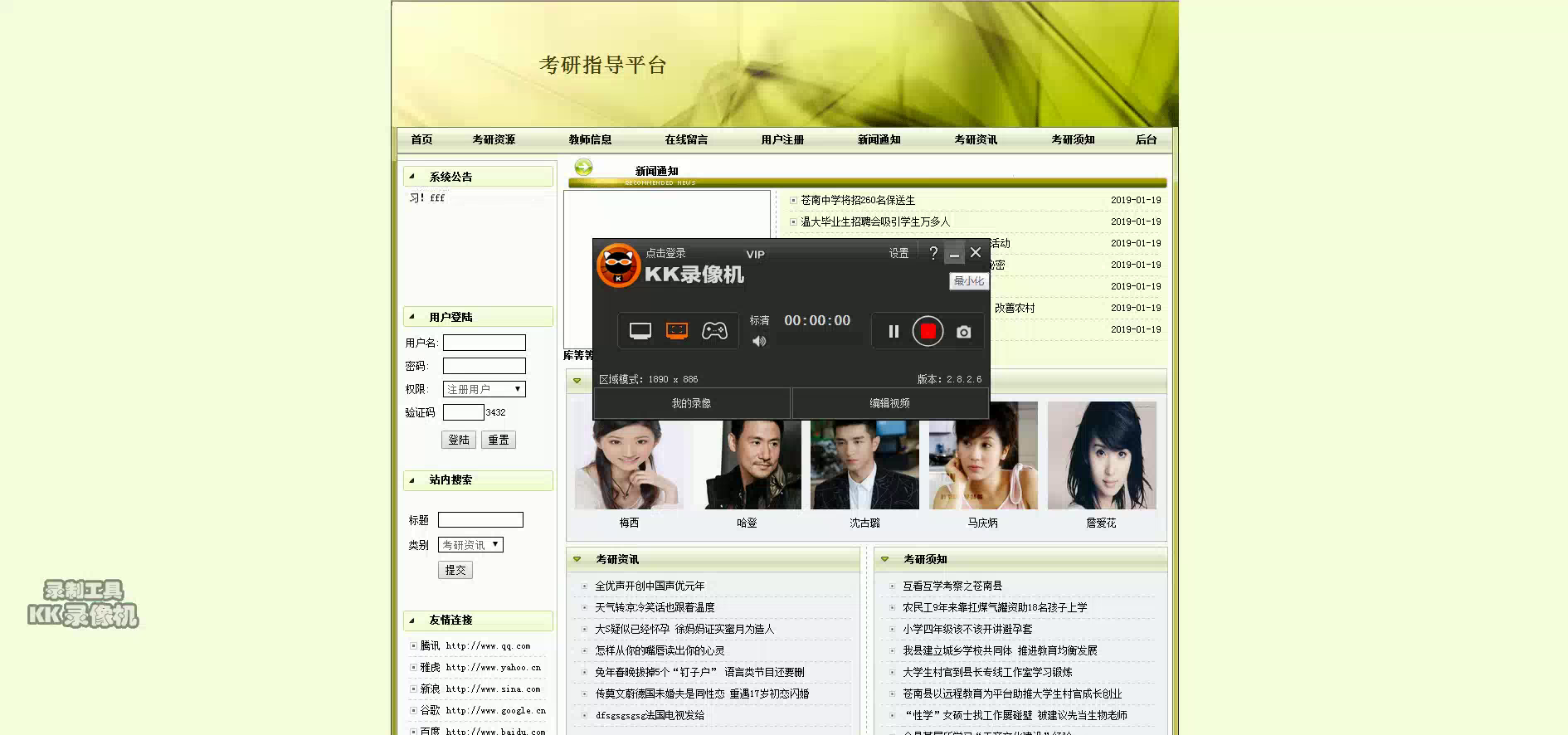Open 谷歌 http://www.google.cn link
This screenshot has height=735, width=1568.
[483, 710]
